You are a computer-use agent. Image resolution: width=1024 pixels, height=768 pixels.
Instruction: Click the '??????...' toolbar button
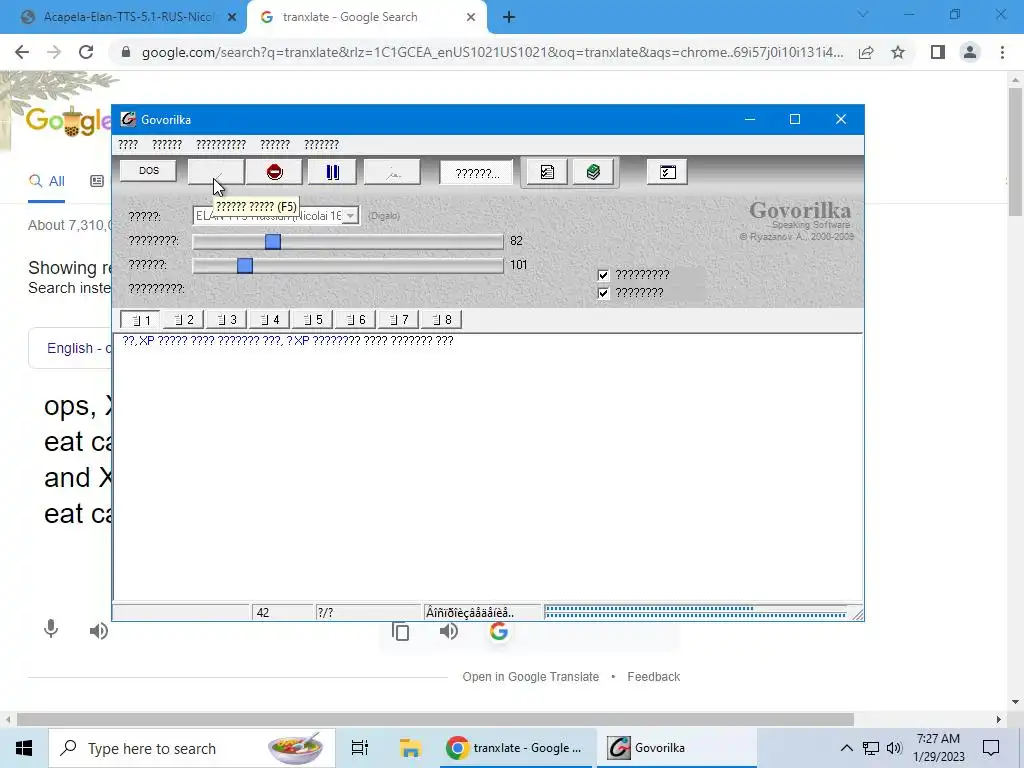coord(477,173)
